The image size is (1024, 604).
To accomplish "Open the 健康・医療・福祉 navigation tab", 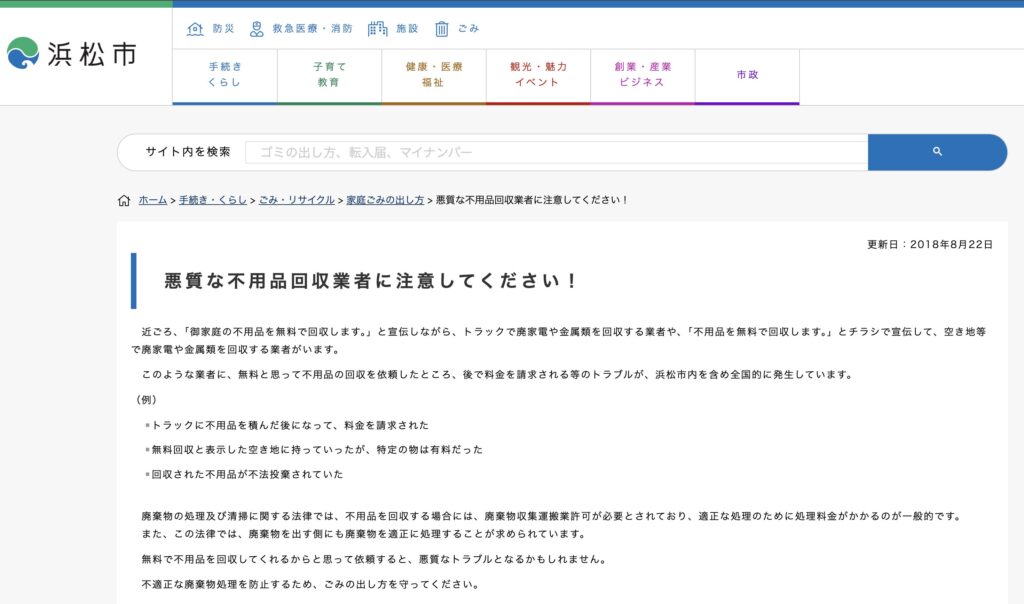I will [x=433, y=75].
